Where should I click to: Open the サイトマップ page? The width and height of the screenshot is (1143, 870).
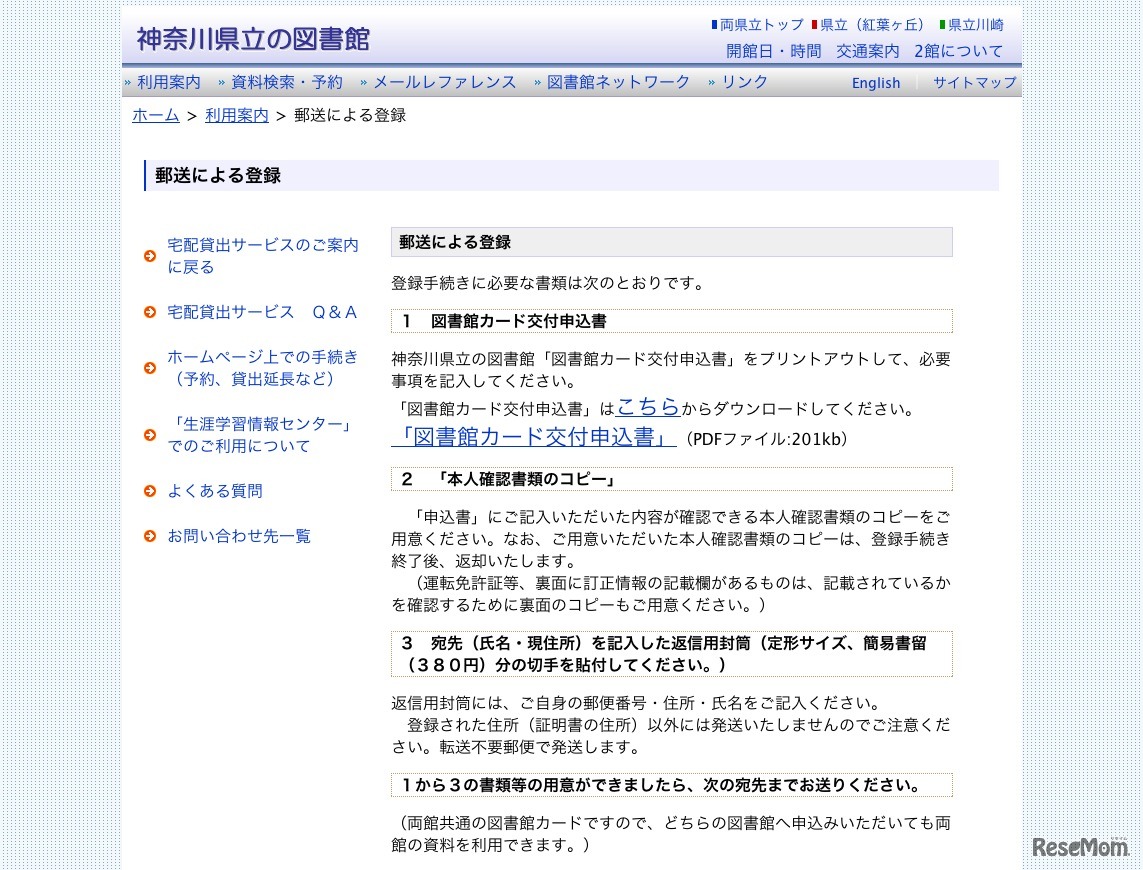tap(975, 82)
